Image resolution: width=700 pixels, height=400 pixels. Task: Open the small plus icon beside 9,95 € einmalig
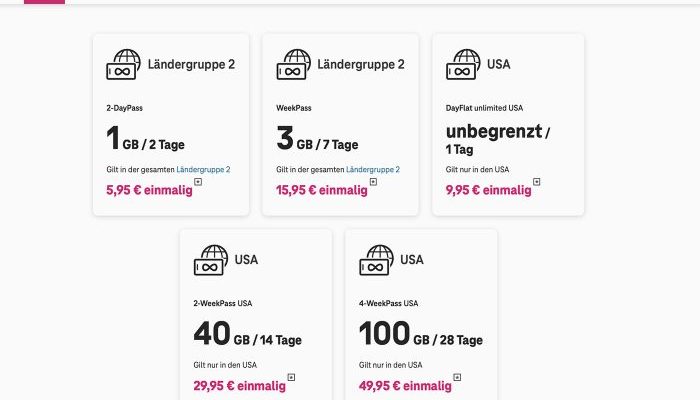536,182
